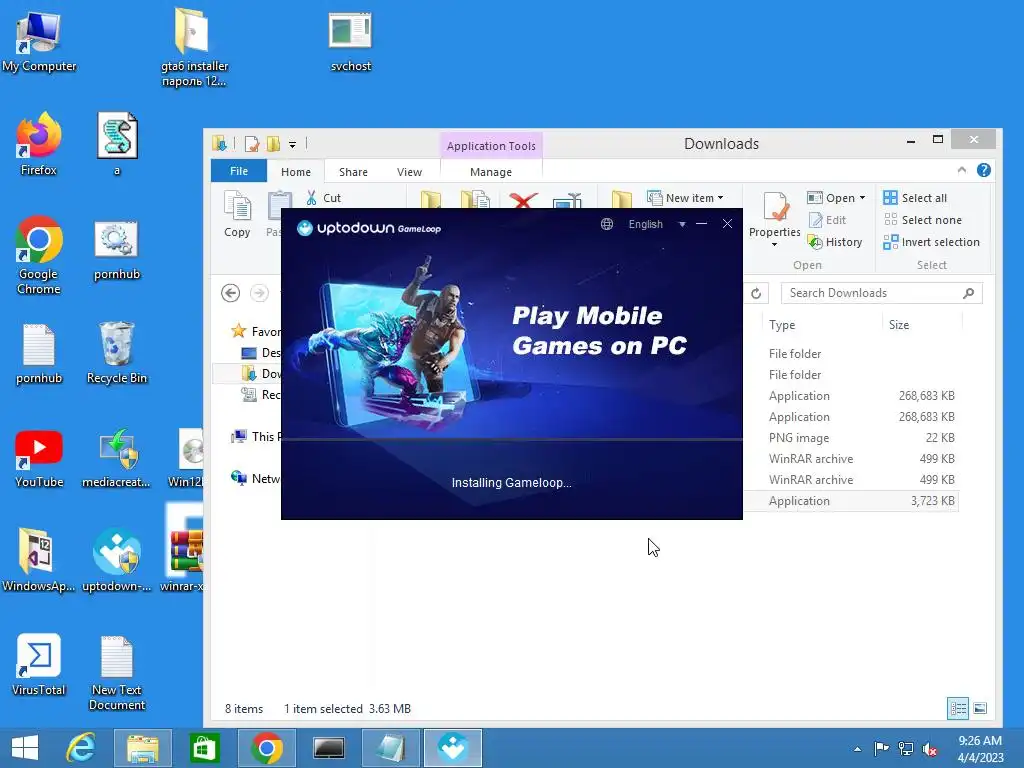
Task: Click the Uptodown installer taskbar button
Action: 453,748
